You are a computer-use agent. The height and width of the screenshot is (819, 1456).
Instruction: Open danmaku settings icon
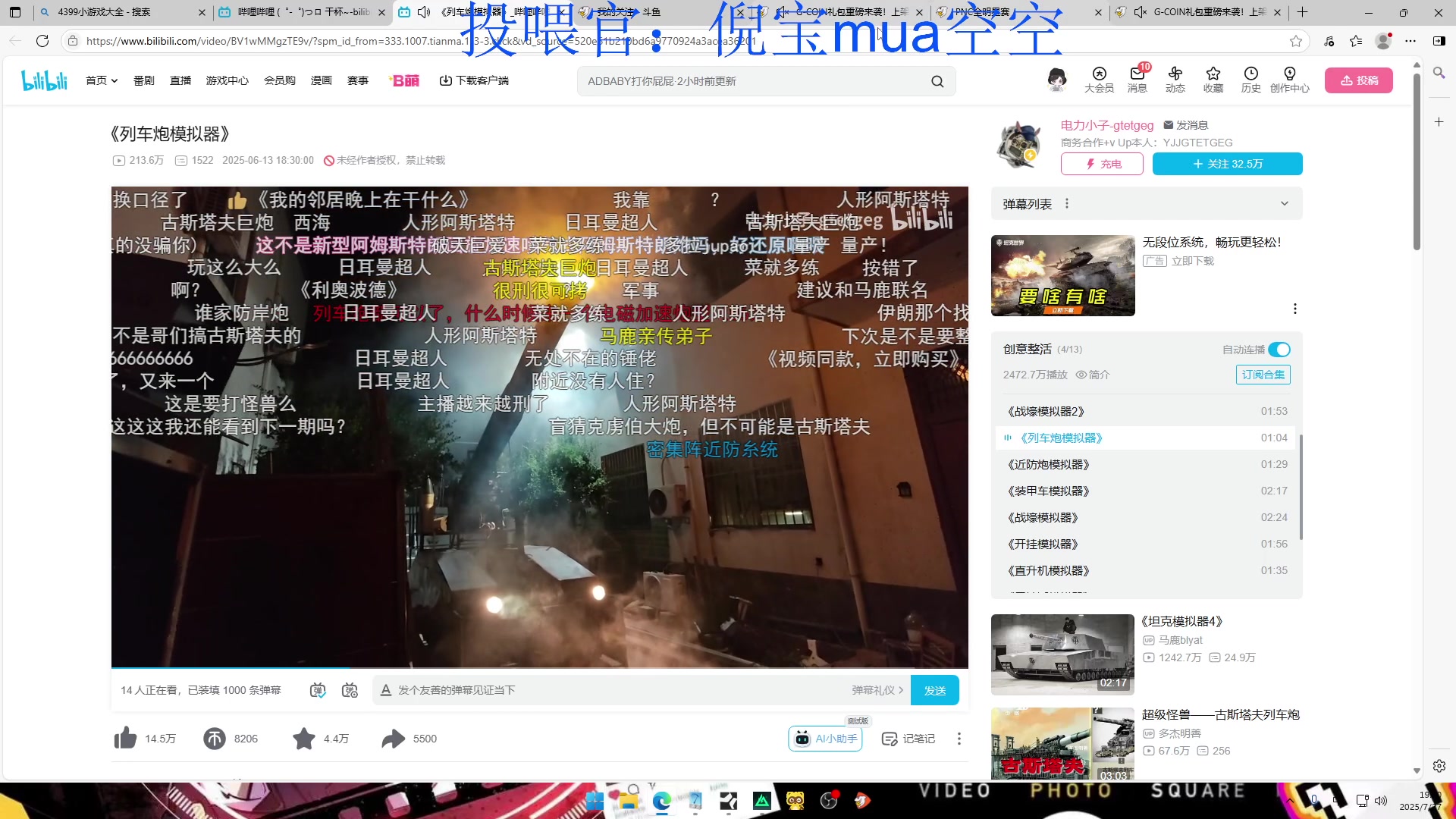[x=350, y=690]
